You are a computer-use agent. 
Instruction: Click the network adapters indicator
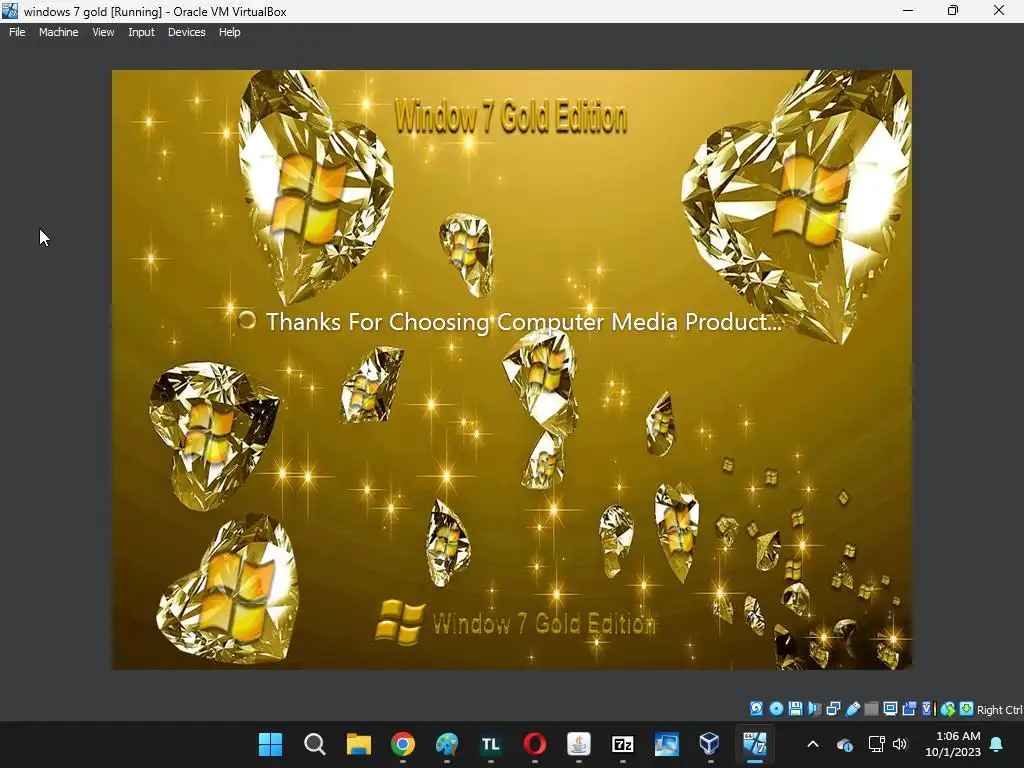click(x=833, y=709)
